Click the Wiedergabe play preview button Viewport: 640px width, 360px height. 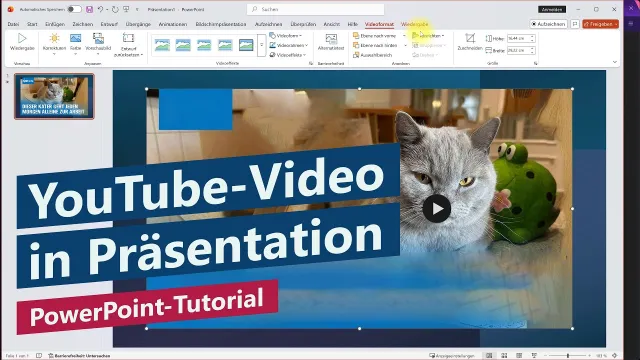click(x=22, y=42)
